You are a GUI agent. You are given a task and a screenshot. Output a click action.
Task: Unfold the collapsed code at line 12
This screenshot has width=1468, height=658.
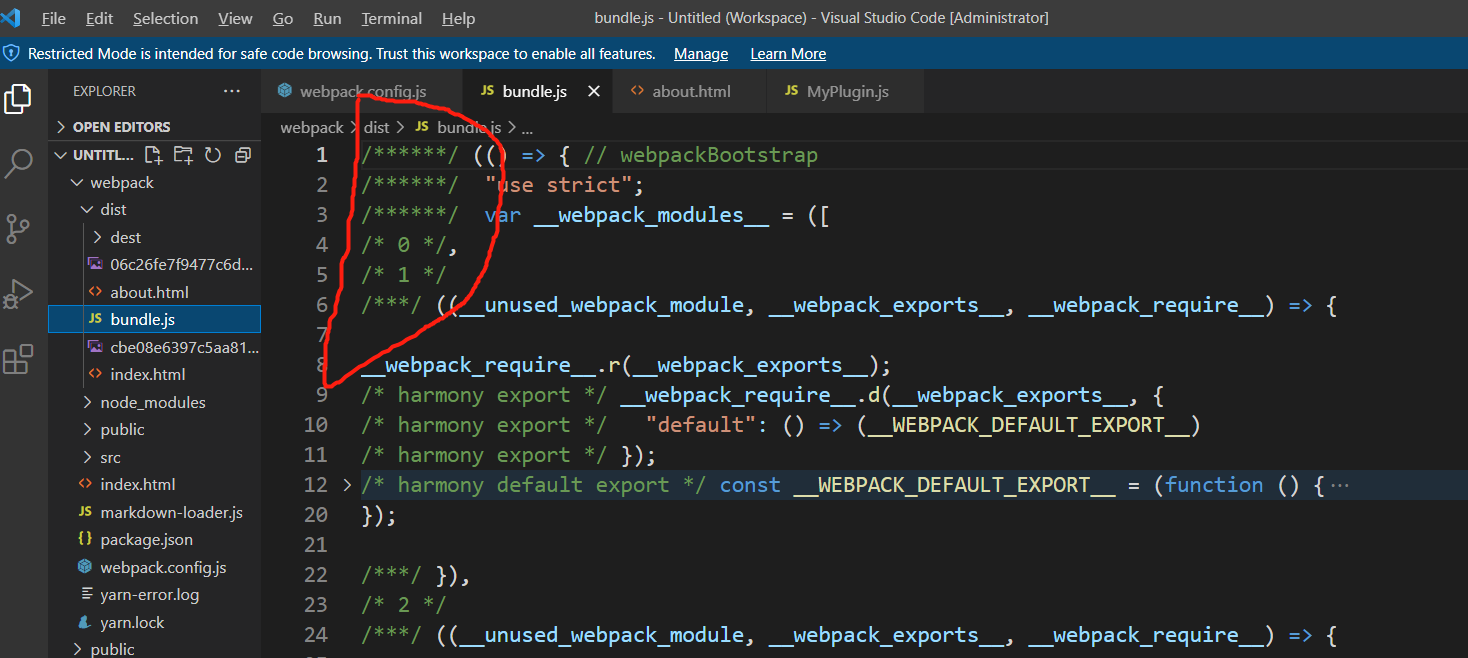click(347, 485)
